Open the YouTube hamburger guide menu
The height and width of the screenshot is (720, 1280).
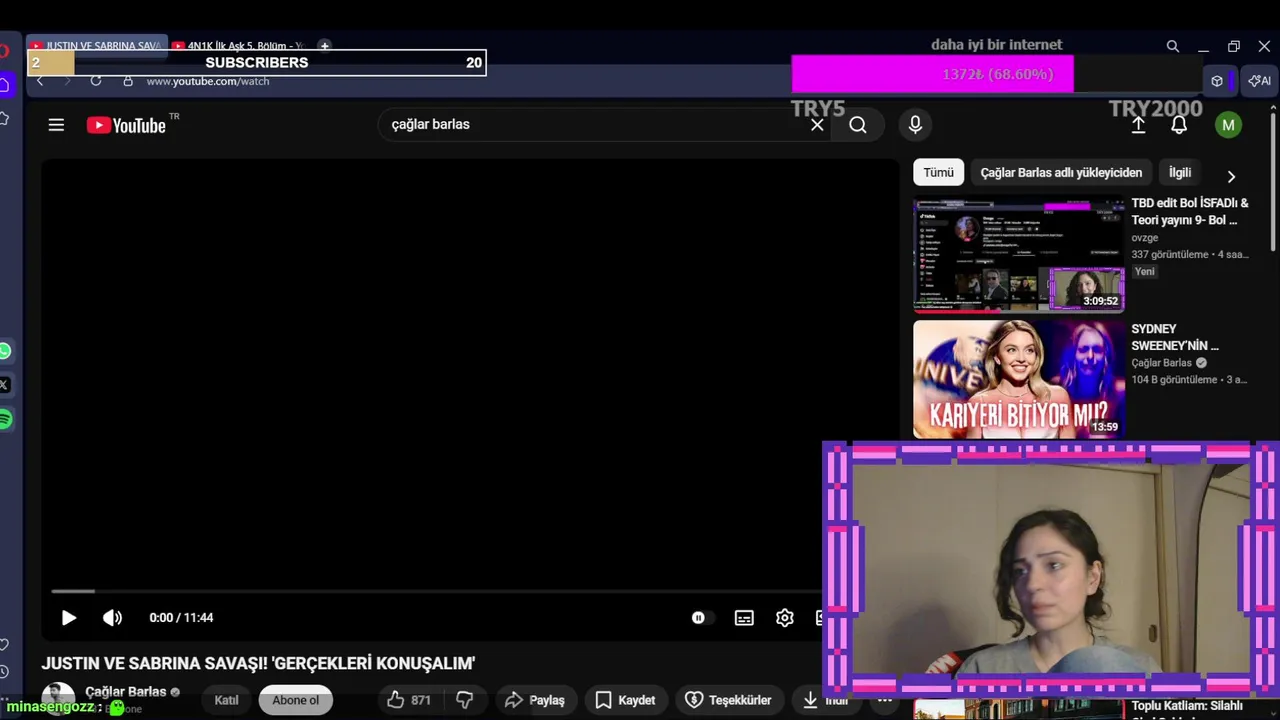point(56,125)
